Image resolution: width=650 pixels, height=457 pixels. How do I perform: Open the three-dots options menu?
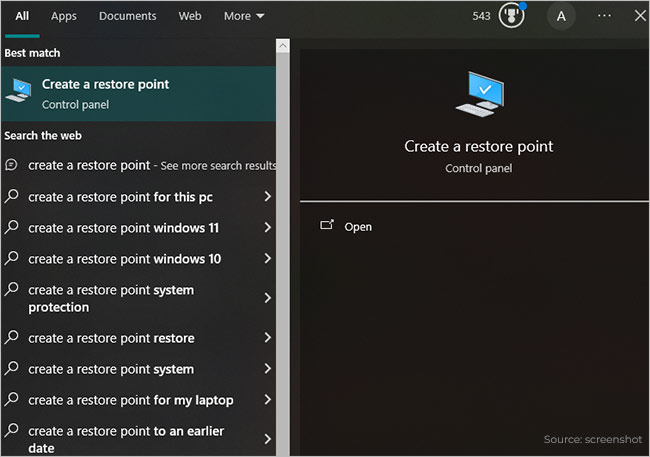point(604,15)
